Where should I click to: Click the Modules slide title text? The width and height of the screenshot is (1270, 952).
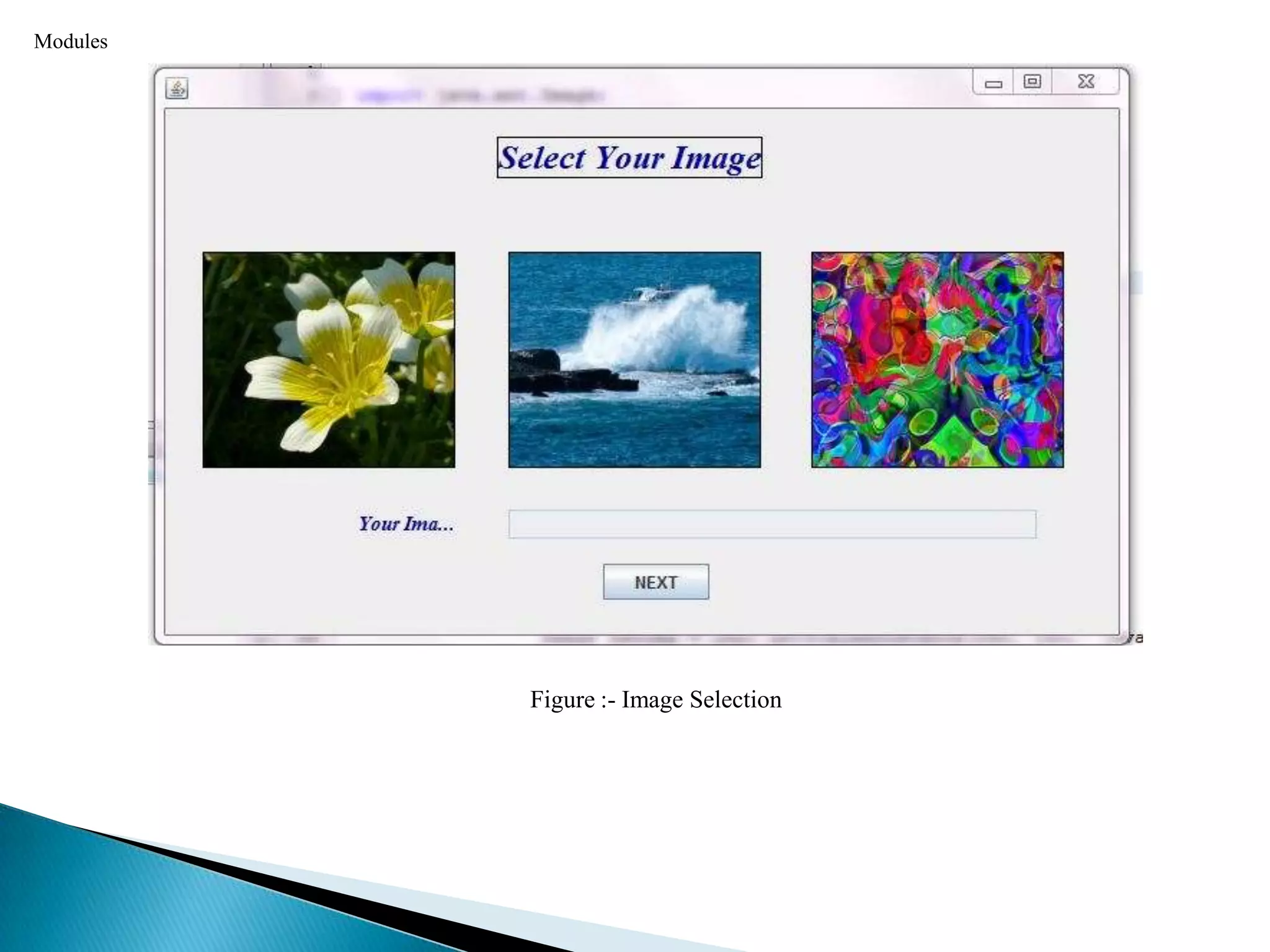click(71, 42)
